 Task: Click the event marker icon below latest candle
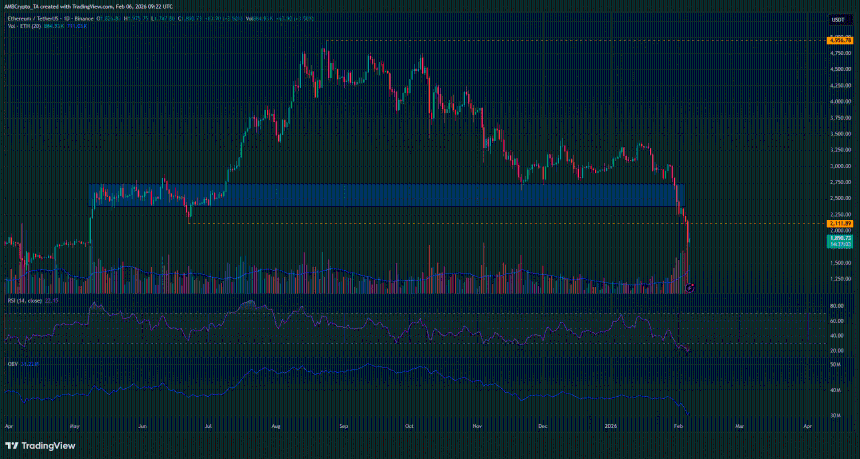tap(691, 287)
